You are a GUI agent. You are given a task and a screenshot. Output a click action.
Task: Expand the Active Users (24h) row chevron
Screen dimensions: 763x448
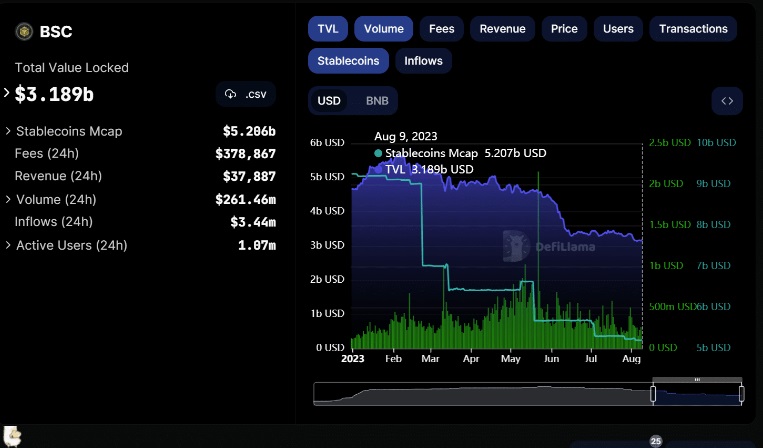tap(8, 245)
